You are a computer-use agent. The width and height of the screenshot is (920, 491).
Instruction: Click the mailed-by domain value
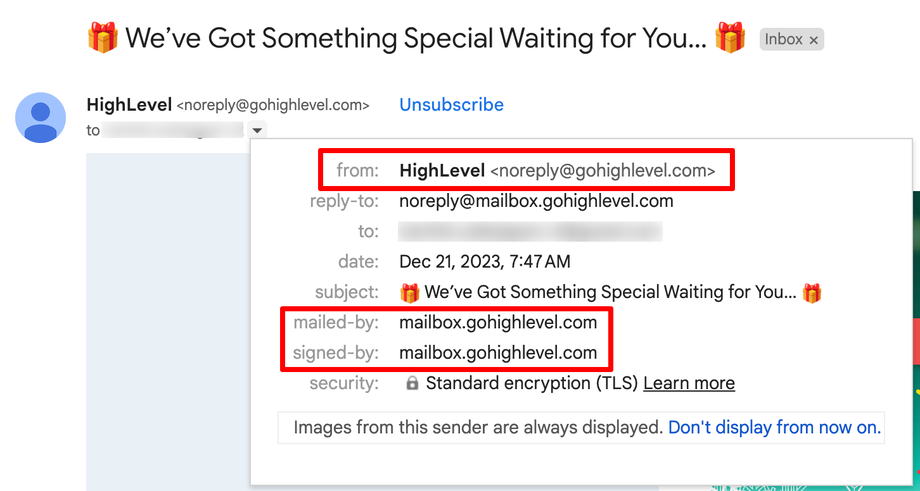click(498, 322)
